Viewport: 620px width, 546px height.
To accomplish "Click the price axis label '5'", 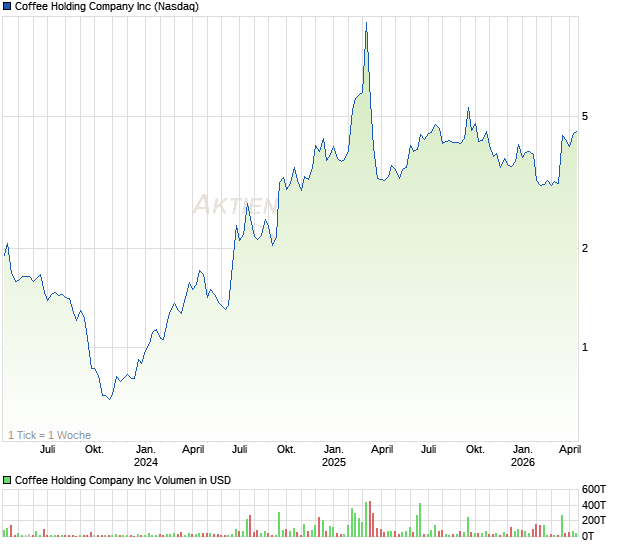I will pyautogui.click(x=585, y=116).
